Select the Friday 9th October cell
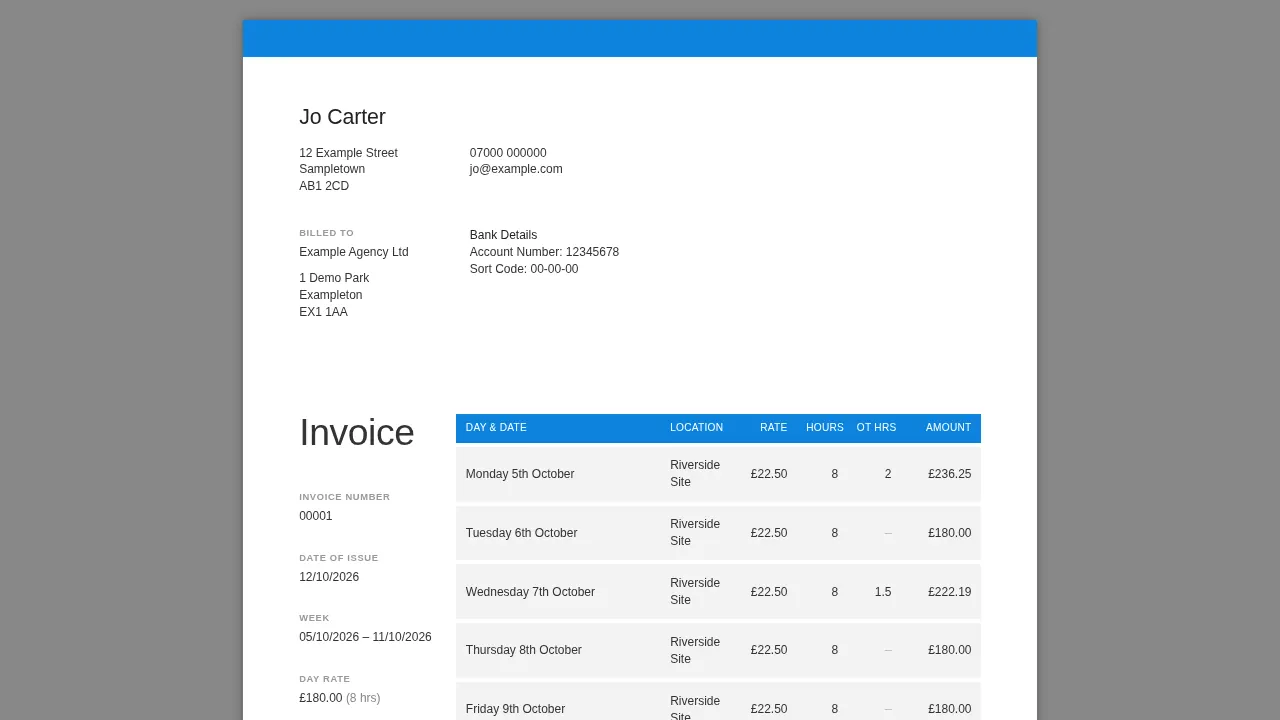The height and width of the screenshot is (720, 1280). pyautogui.click(x=516, y=709)
